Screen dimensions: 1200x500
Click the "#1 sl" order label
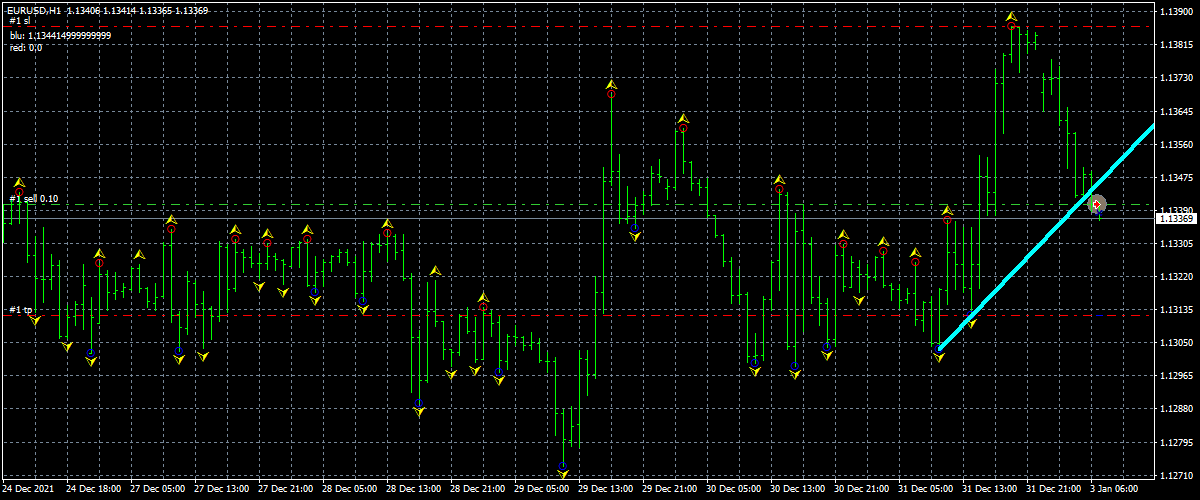pos(20,21)
